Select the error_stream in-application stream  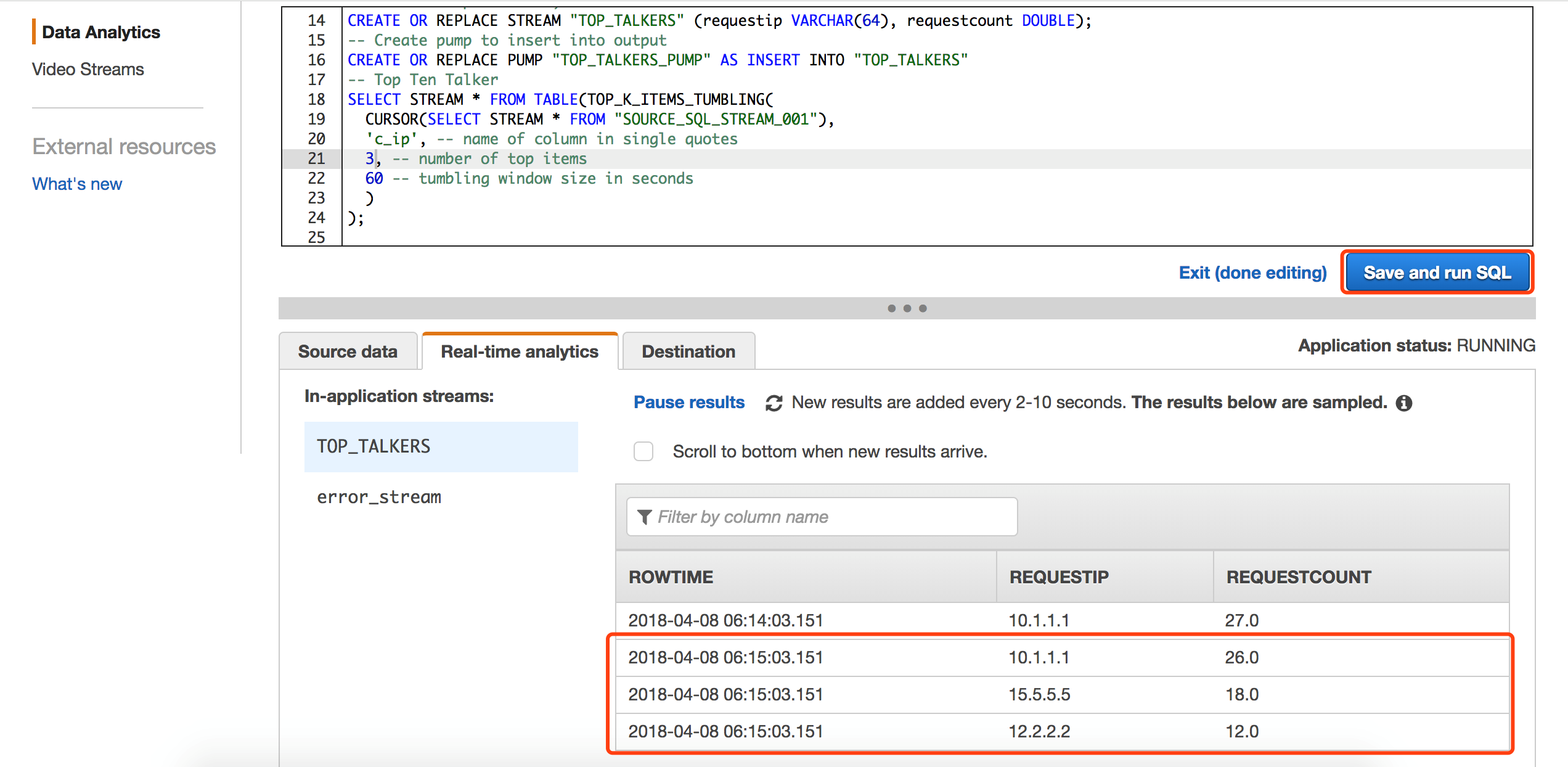click(379, 497)
